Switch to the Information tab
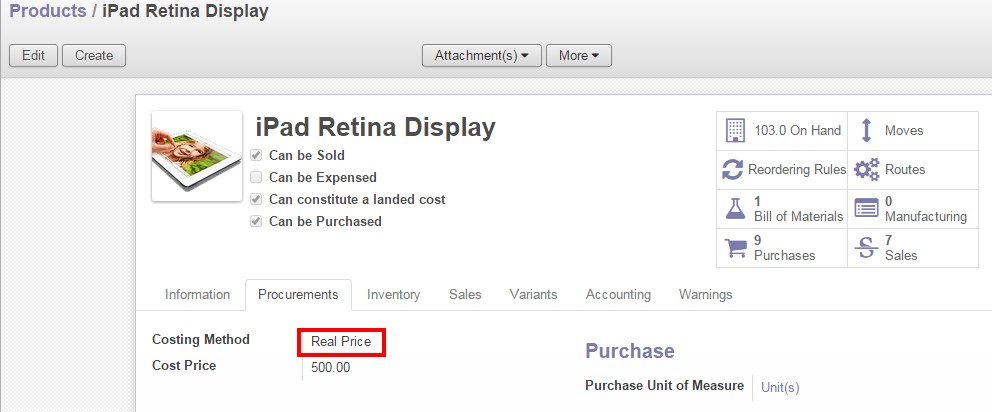 [197, 294]
